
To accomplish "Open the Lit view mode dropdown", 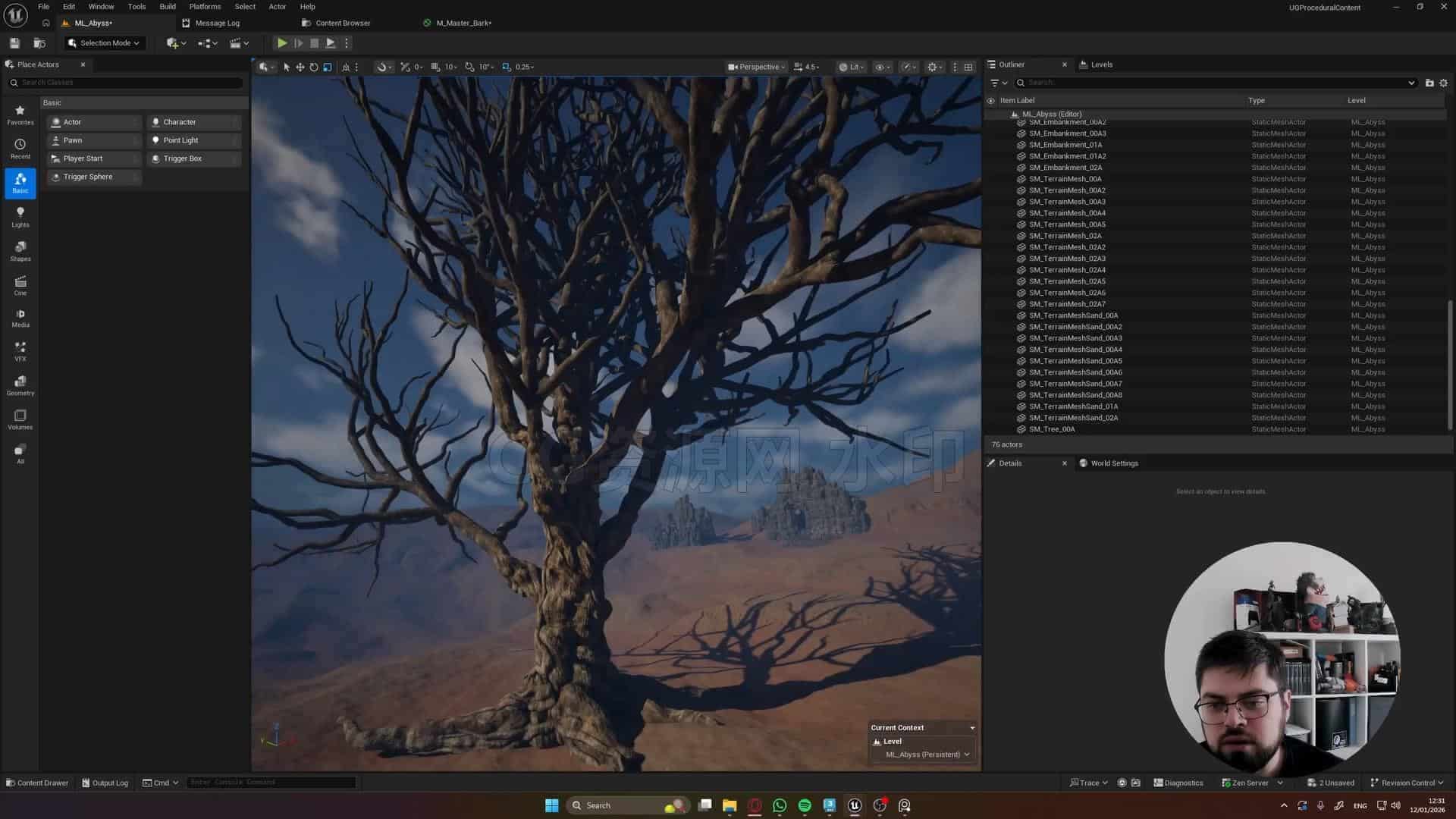I will pyautogui.click(x=852, y=67).
